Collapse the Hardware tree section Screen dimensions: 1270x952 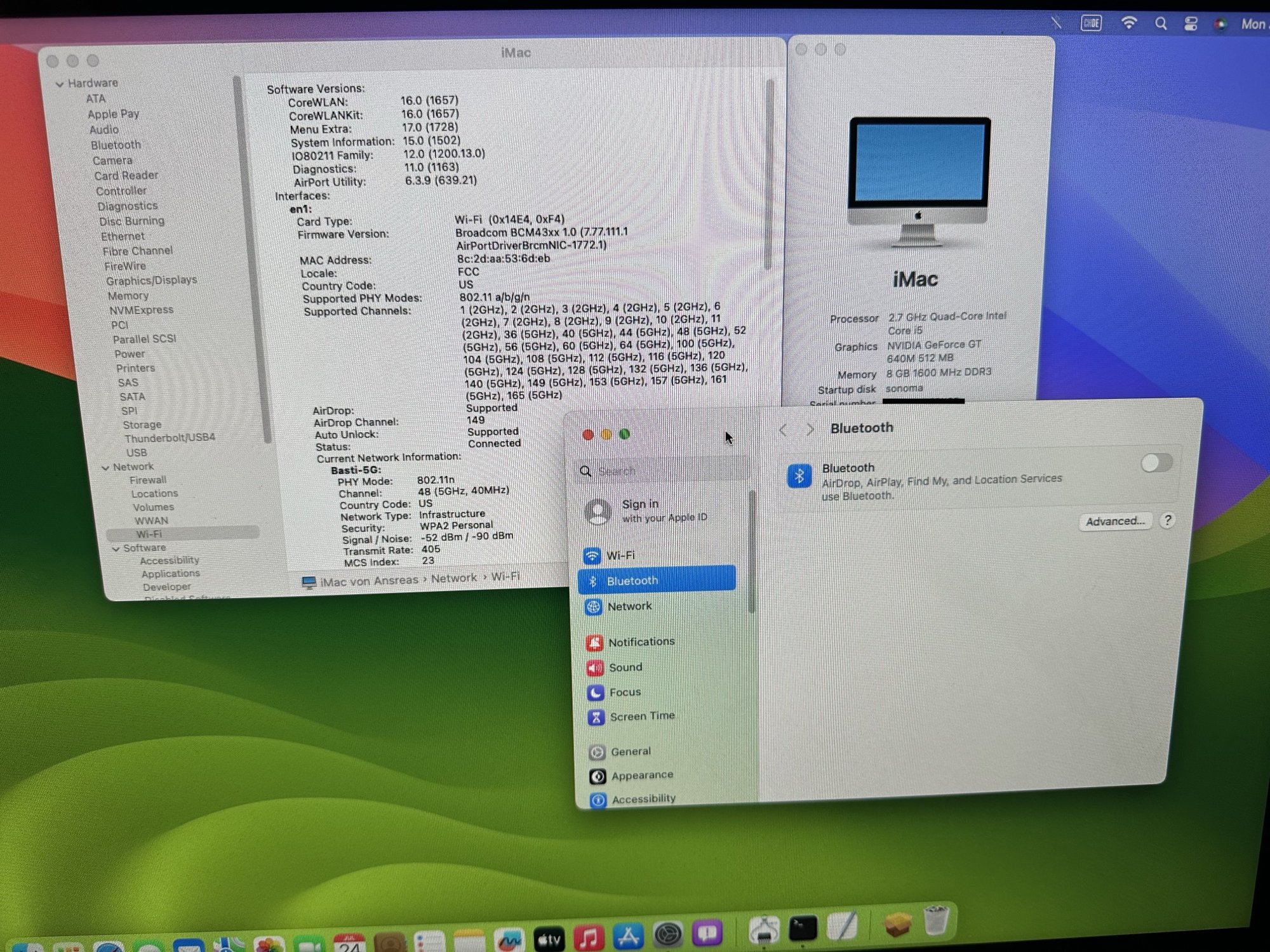tap(60, 84)
